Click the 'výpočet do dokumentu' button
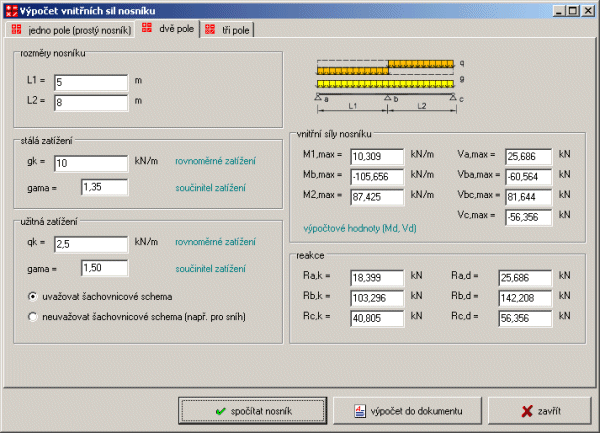 click(407, 411)
